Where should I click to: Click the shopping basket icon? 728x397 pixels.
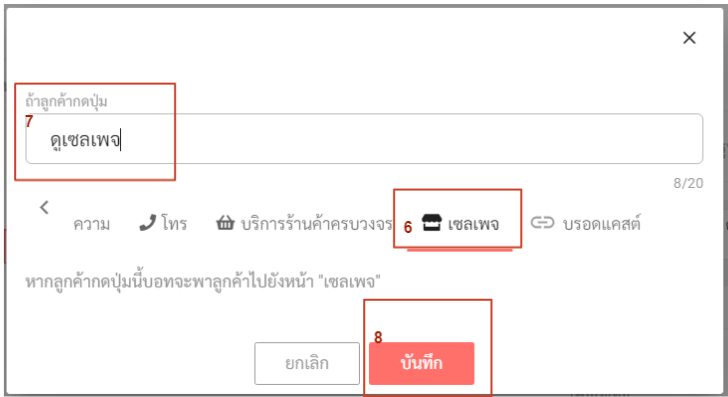225,223
